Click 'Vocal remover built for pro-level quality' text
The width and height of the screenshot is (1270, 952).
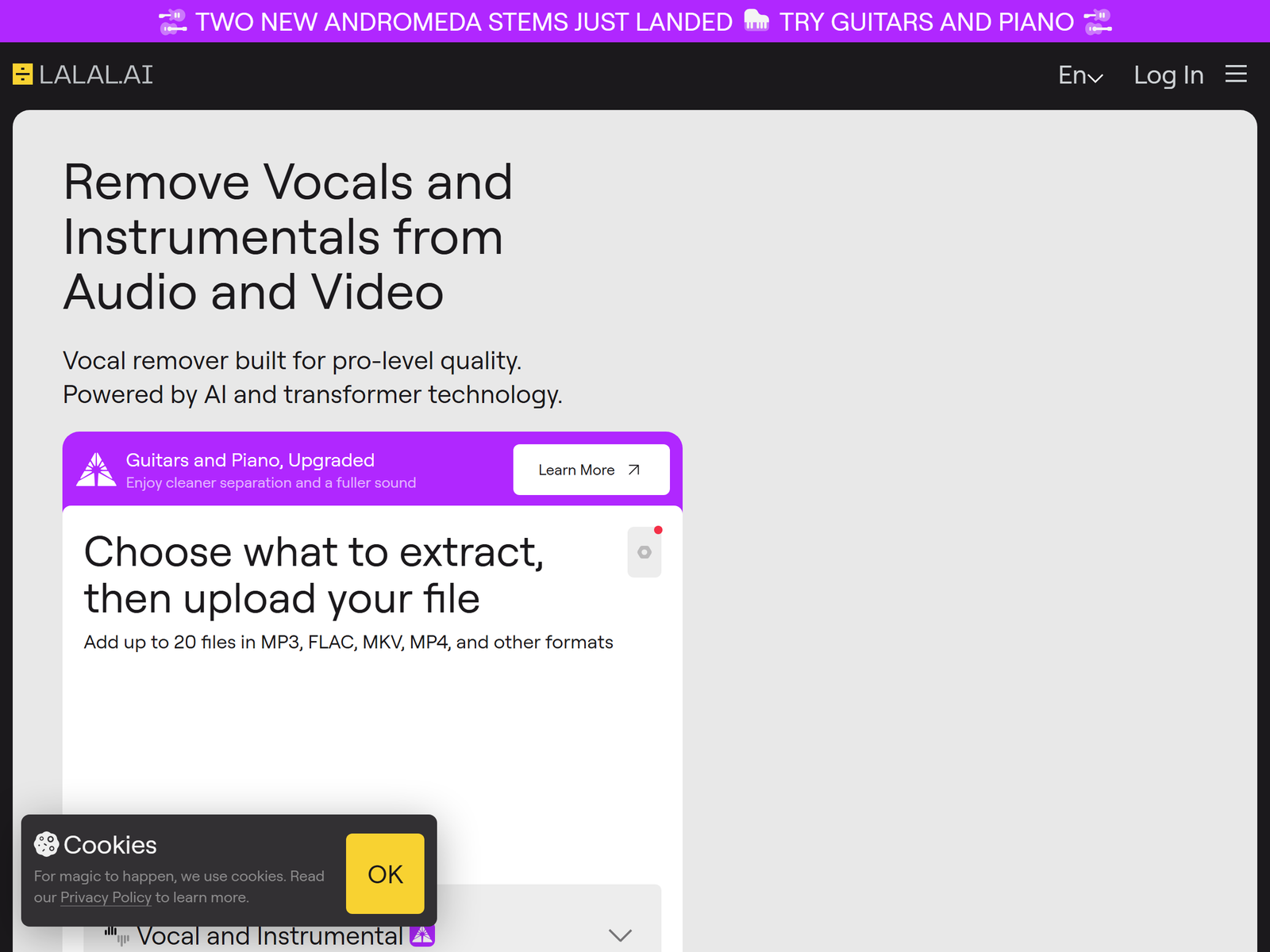(x=292, y=361)
